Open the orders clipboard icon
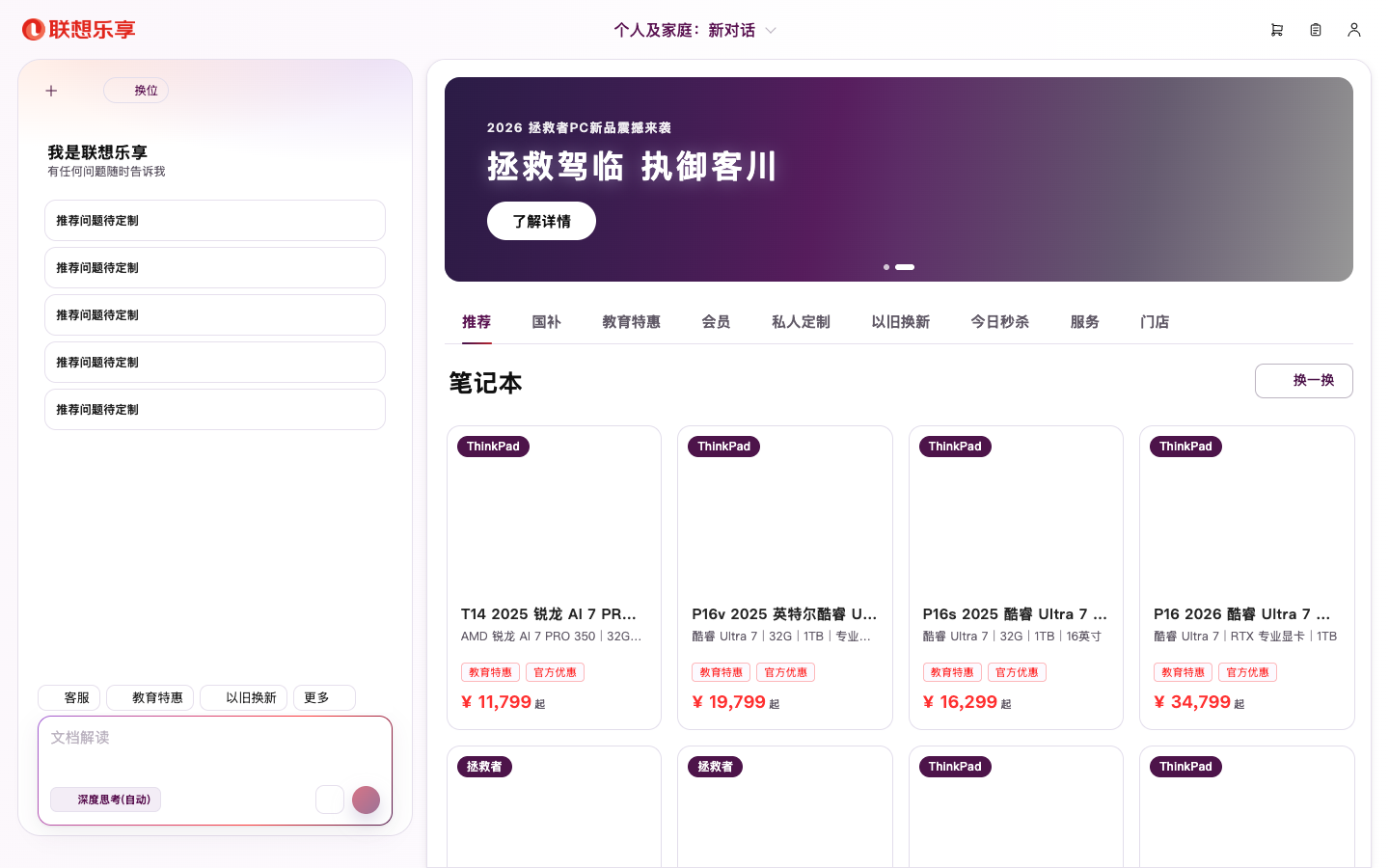Viewport: 1389px width, 868px height. (x=1316, y=30)
